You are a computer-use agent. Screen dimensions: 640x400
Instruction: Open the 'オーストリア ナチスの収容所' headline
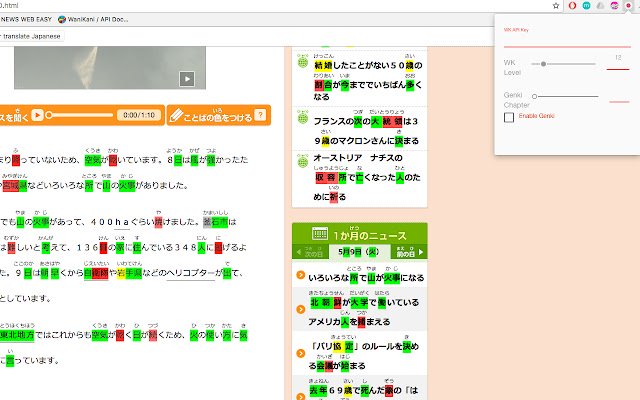(367, 177)
